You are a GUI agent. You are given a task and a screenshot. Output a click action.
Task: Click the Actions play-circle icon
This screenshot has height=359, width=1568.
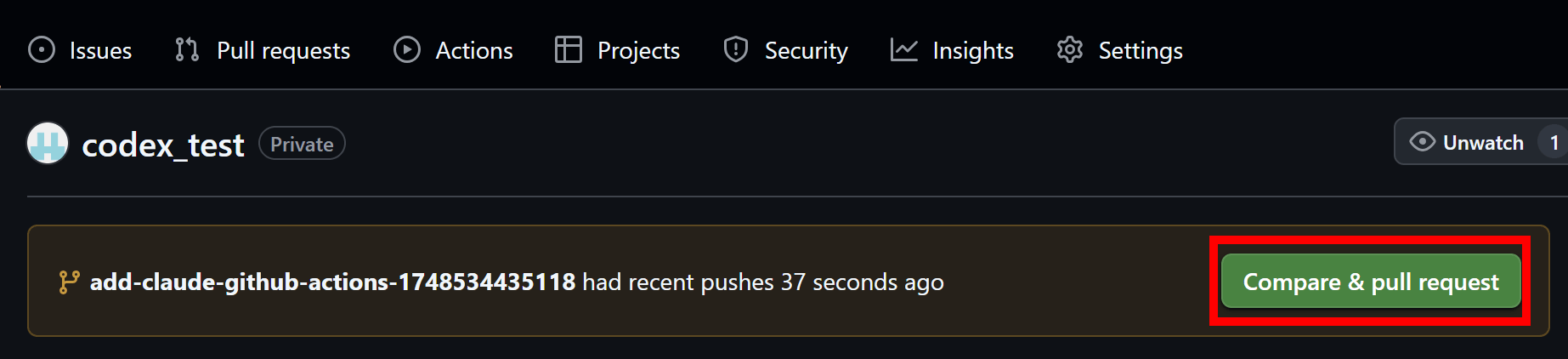tap(407, 50)
